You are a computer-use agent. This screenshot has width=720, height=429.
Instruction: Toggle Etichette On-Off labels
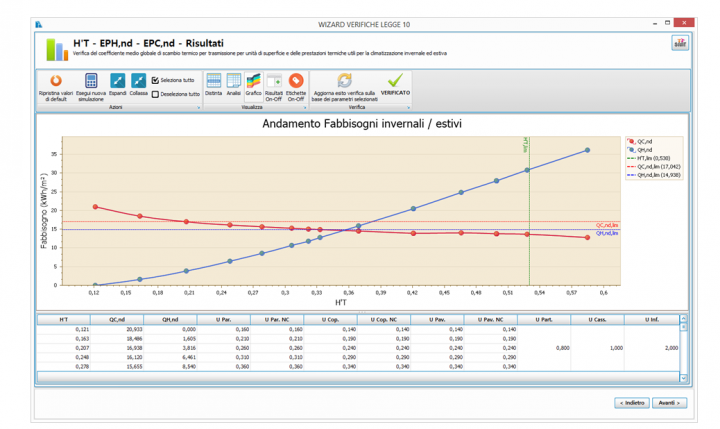(x=295, y=80)
